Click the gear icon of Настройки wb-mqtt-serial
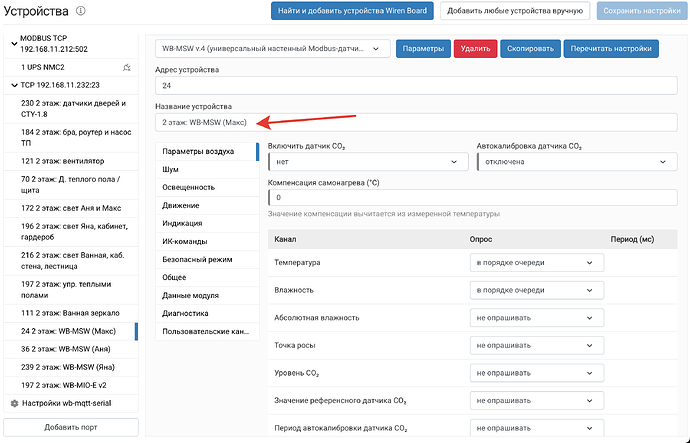The height and width of the screenshot is (443, 690). [14, 403]
